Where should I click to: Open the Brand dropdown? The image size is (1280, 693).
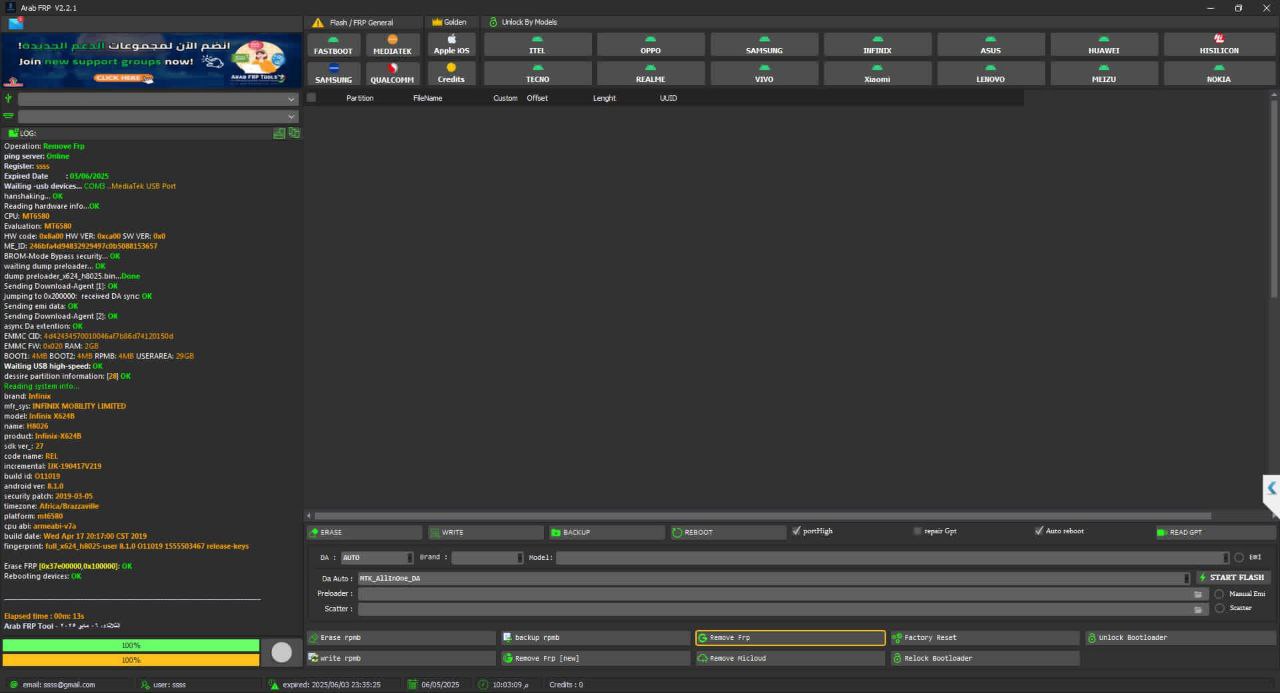487,558
